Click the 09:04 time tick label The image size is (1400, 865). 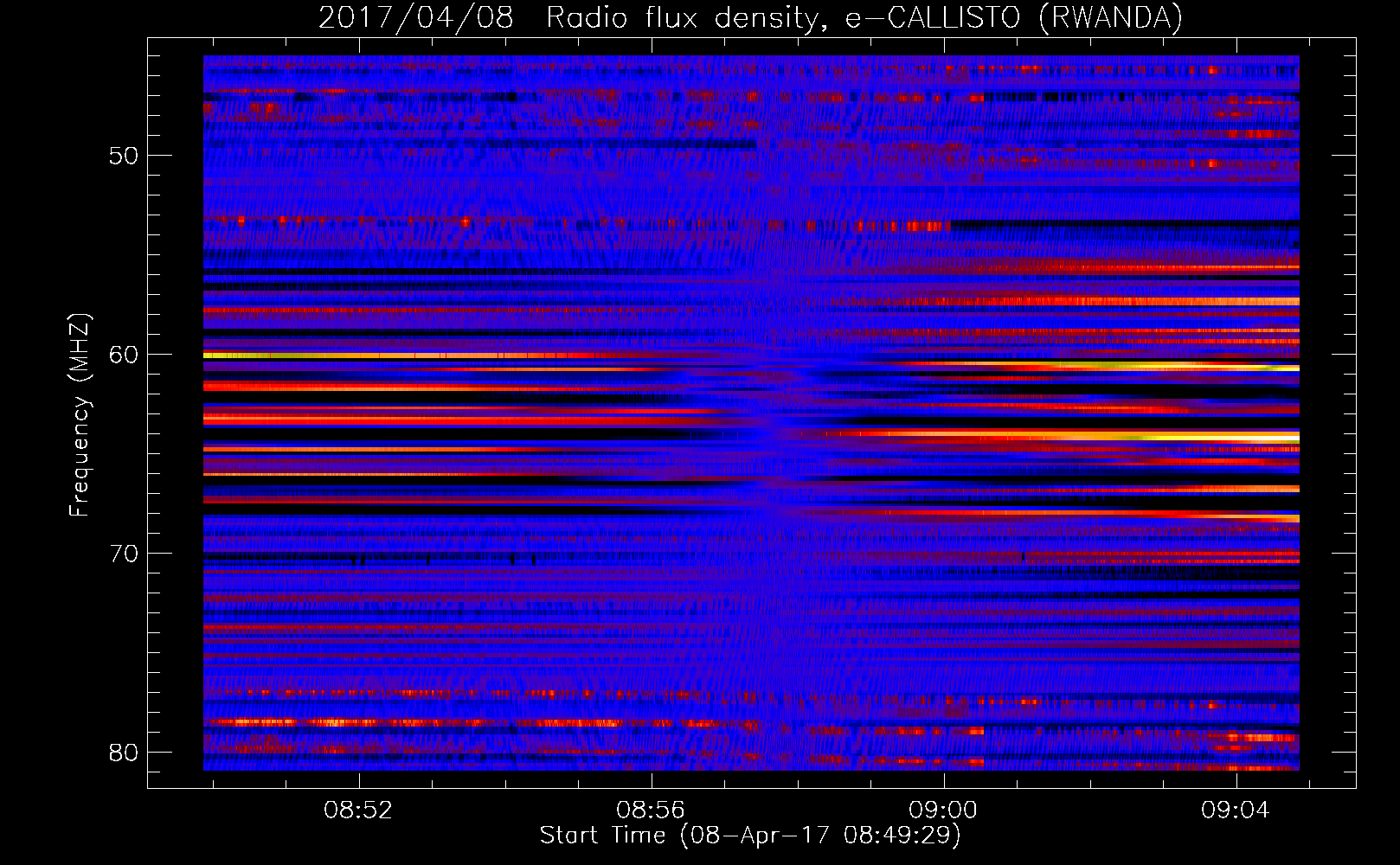(1236, 811)
